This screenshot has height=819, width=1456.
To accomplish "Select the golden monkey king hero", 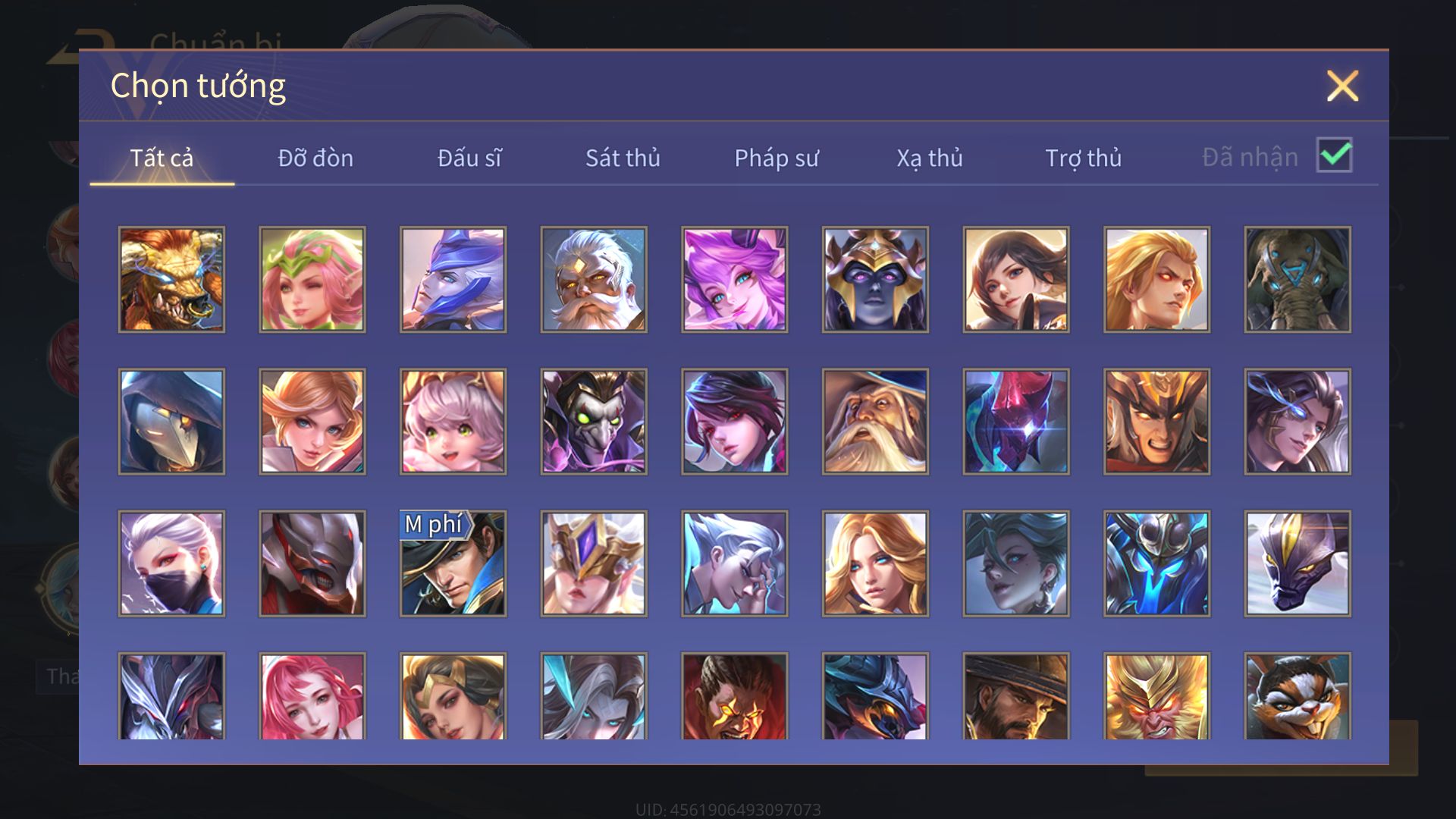I will (1157, 696).
